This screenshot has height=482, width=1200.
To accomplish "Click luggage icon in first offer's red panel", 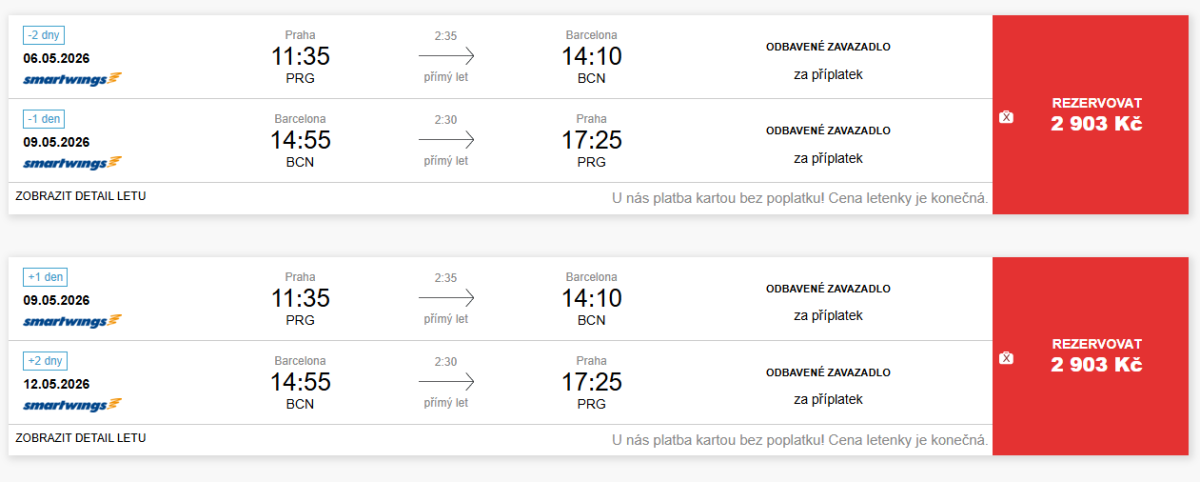I will pyautogui.click(x=1006, y=117).
